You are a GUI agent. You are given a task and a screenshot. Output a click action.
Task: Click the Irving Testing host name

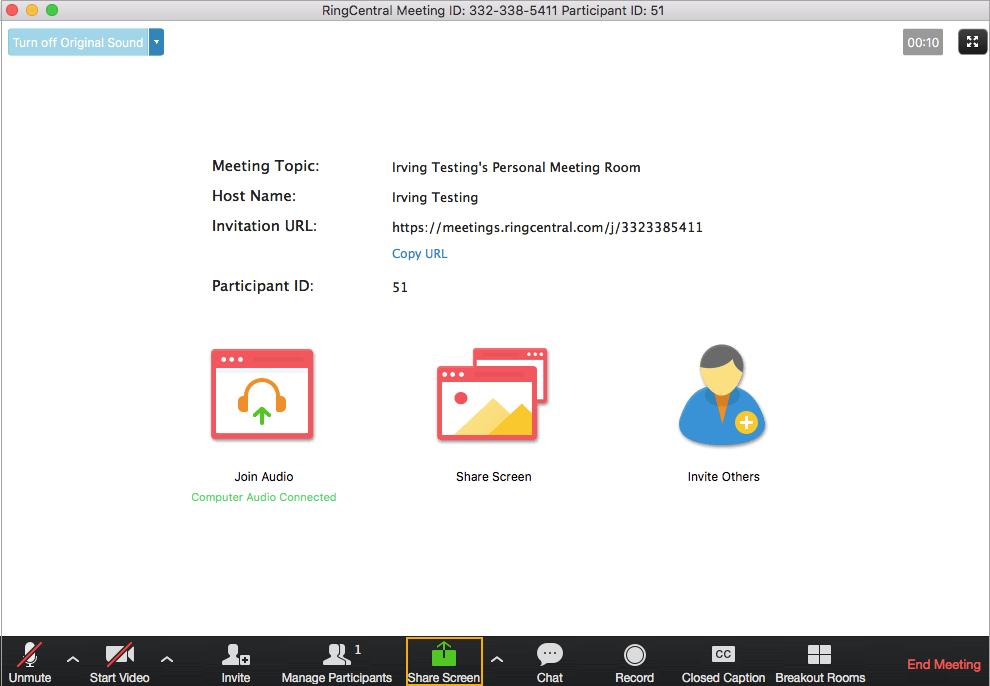(x=435, y=198)
